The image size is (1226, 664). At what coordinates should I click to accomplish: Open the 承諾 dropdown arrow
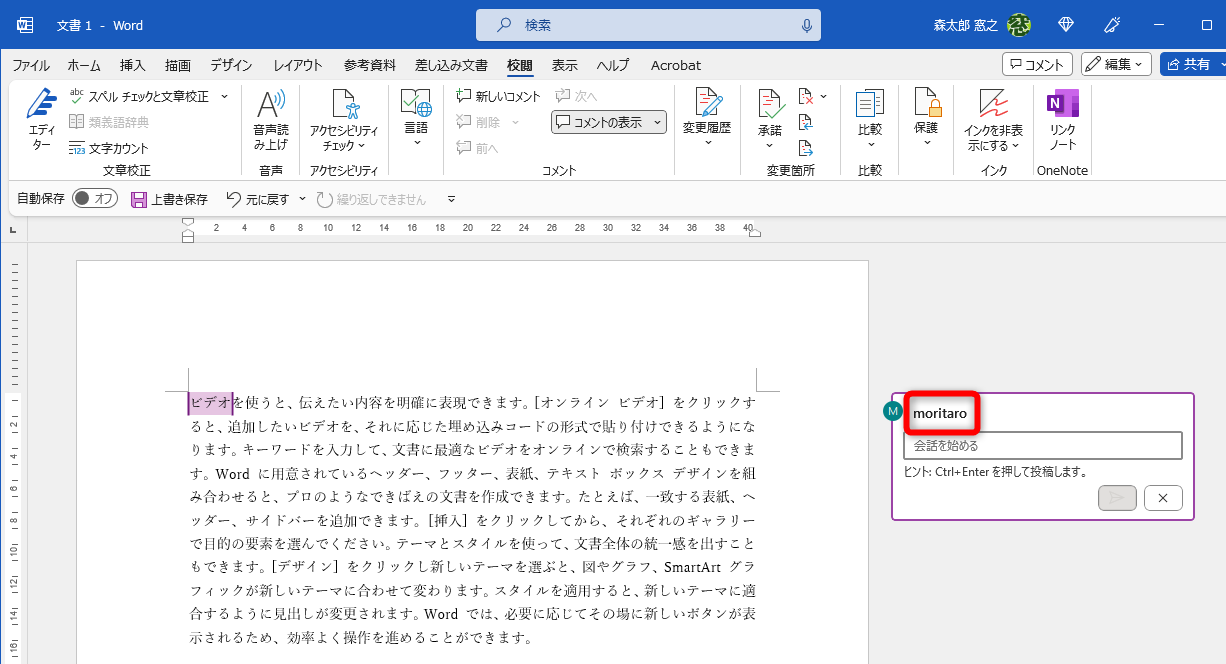click(769, 145)
